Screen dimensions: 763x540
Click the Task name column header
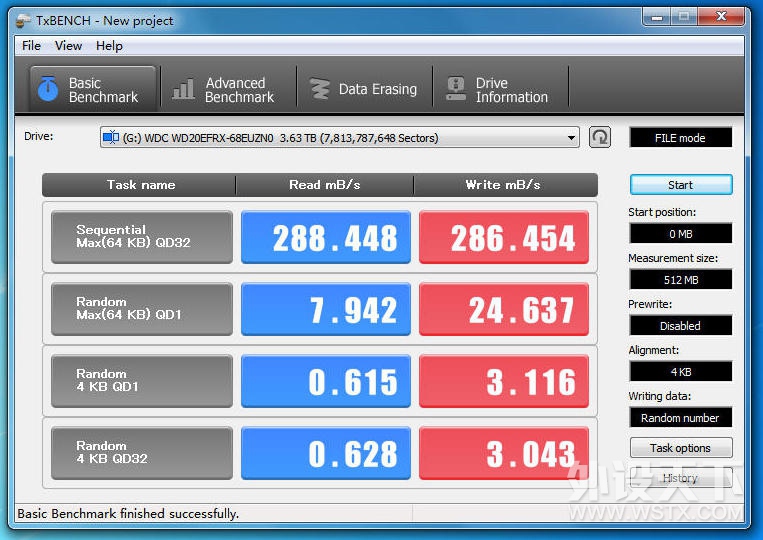pos(139,185)
